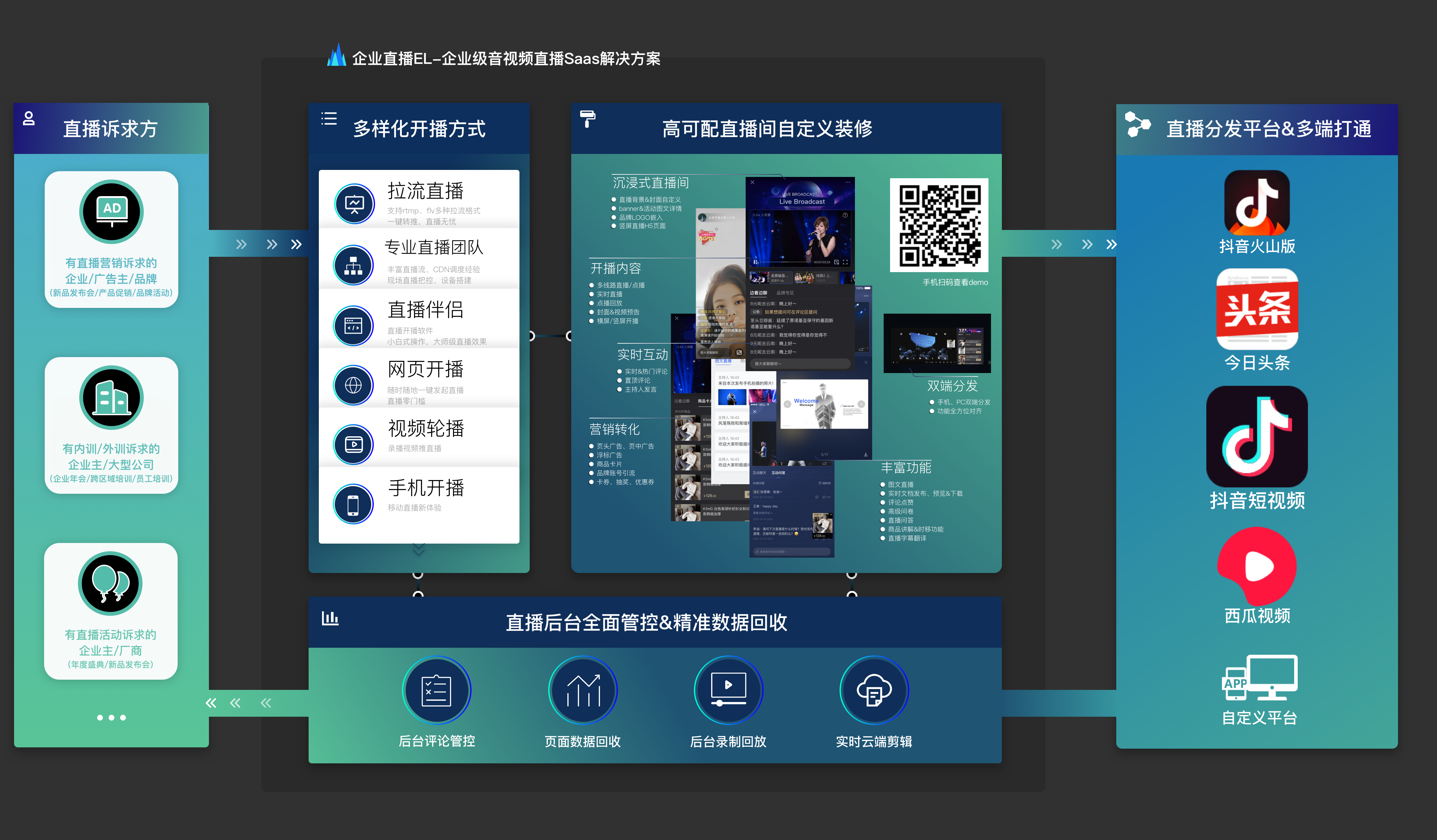Click the 有直播活动诉求的 企业主/厂商 text

110,643
